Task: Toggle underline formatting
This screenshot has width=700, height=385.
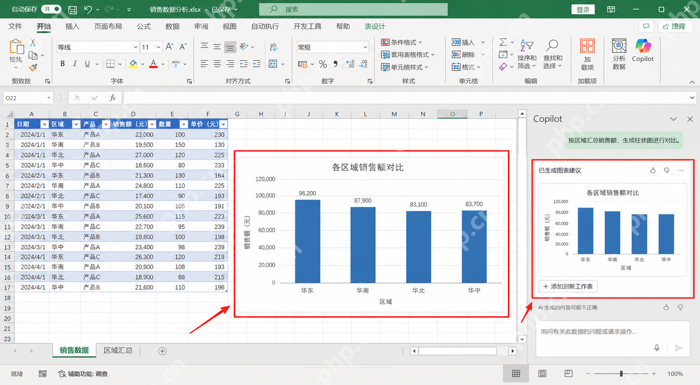Action: [x=87, y=64]
